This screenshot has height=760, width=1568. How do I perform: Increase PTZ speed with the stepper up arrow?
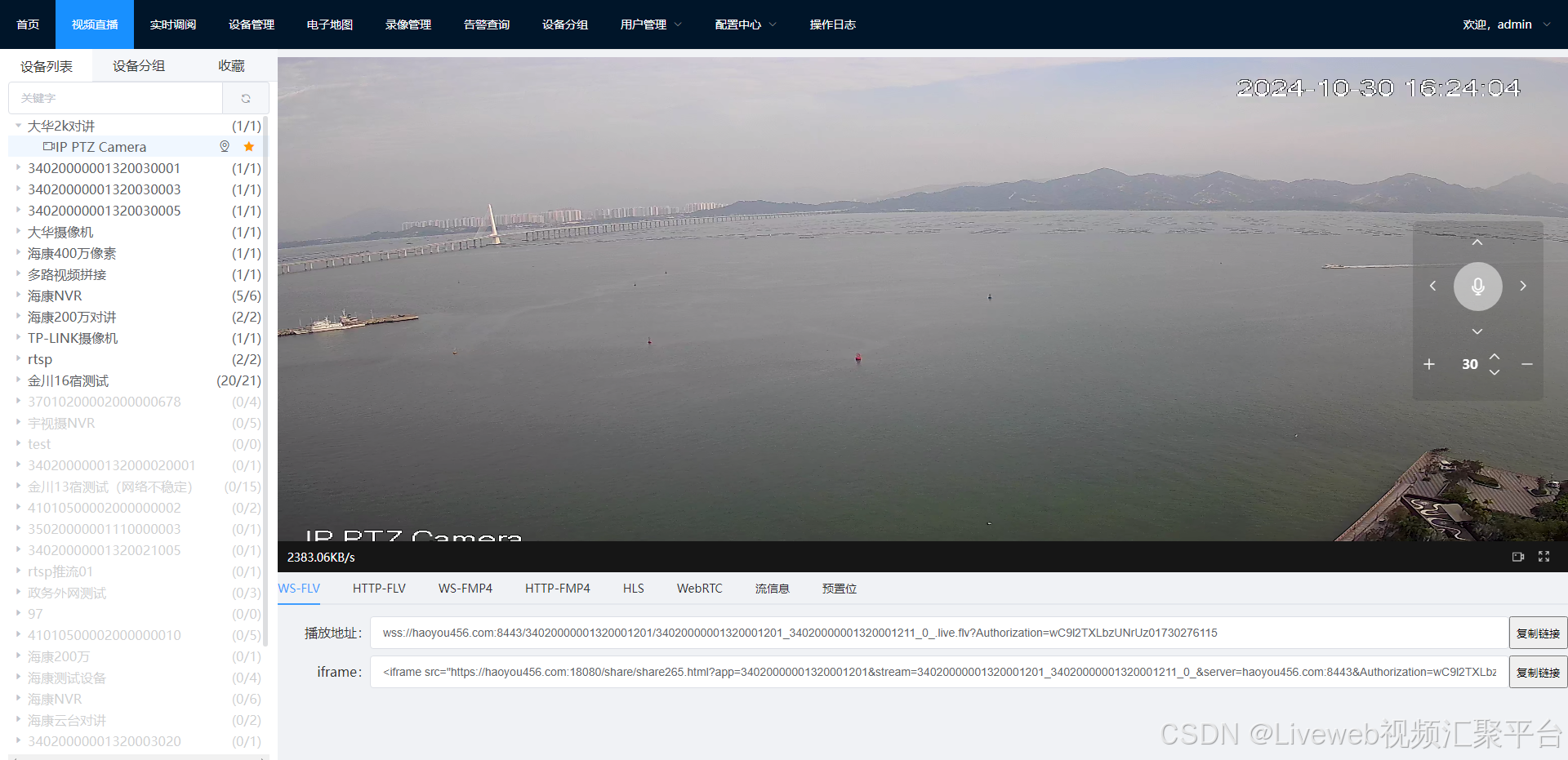[1495, 358]
